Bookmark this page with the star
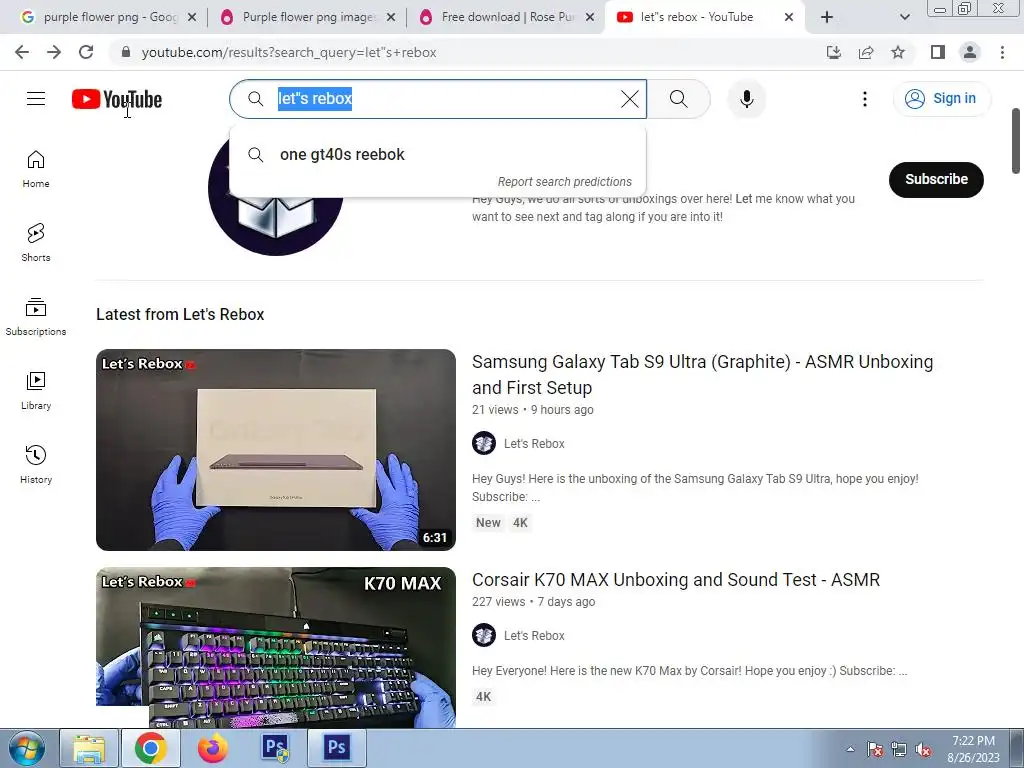The height and width of the screenshot is (768, 1024). point(898,52)
